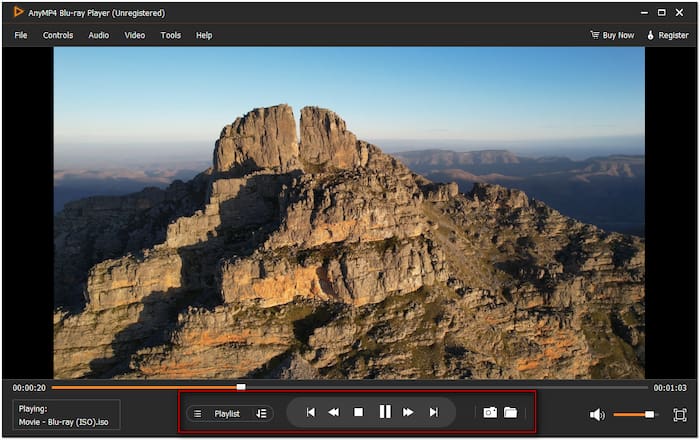Pause the video playback
The height and width of the screenshot is (440, 700).
click(384, 412)
